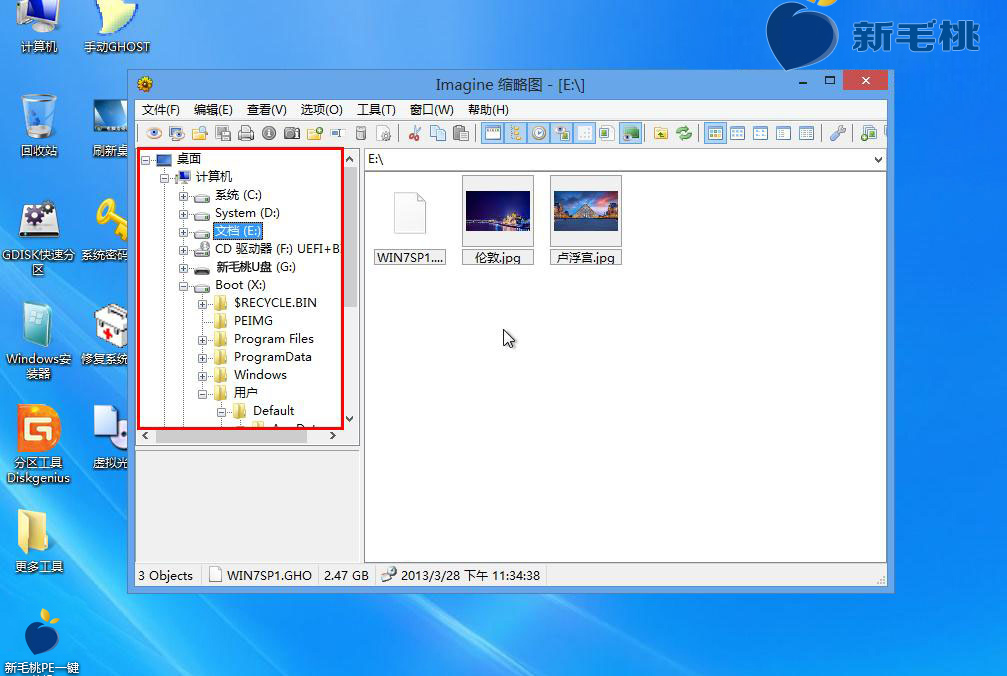This screenshot has height=676, width=1007.
Task: Click the printer icon in the toolbar
Action: click(x=246, y=134)
